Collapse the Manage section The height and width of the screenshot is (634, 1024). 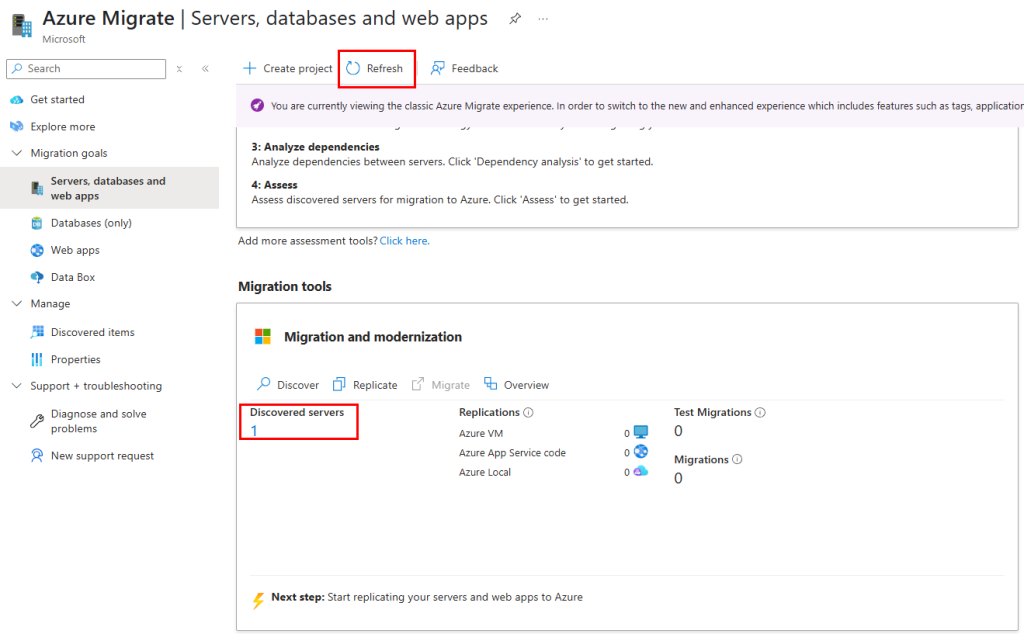pyautogui.click(x=17, y=304)
